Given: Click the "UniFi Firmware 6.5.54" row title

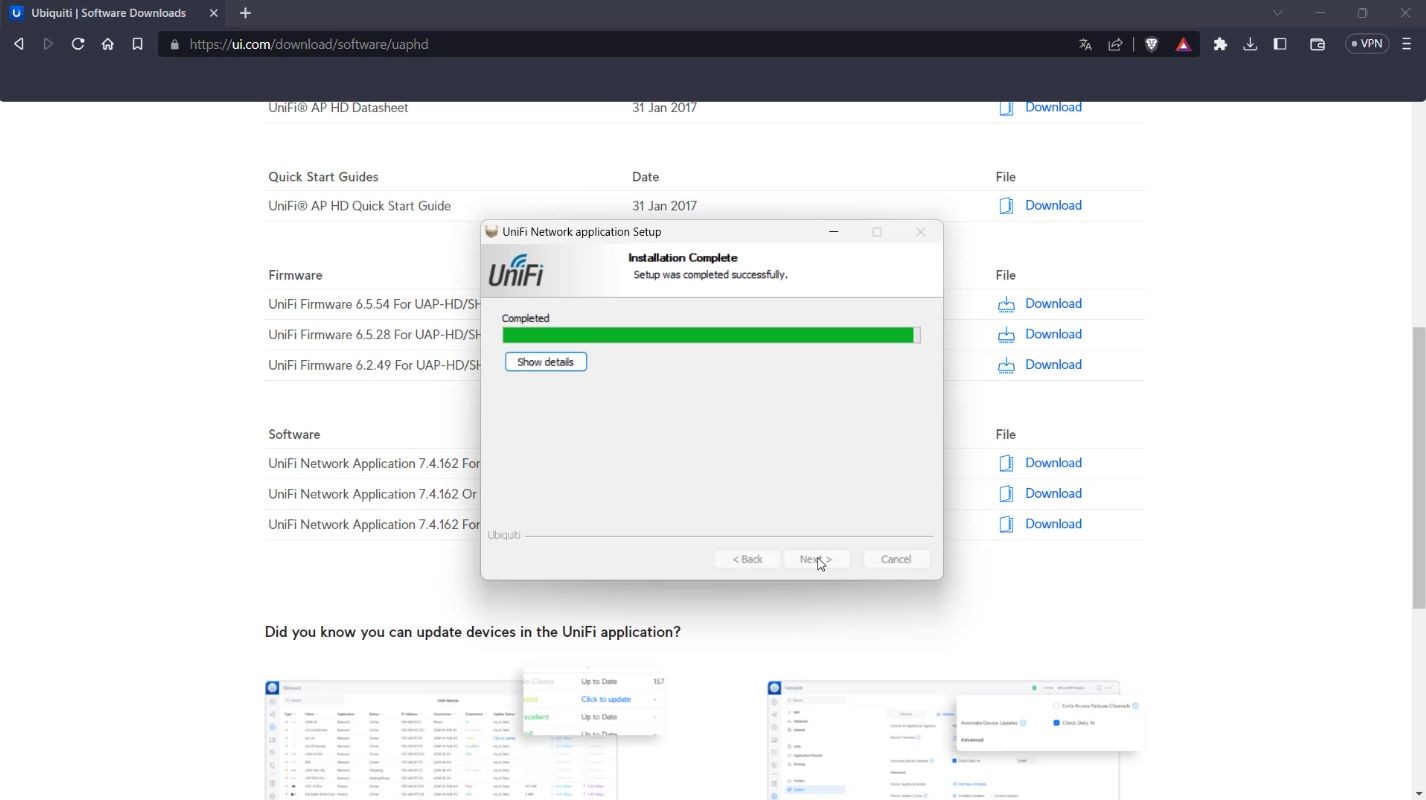Looking at the screenshot, I should click(x=374, y=304).
